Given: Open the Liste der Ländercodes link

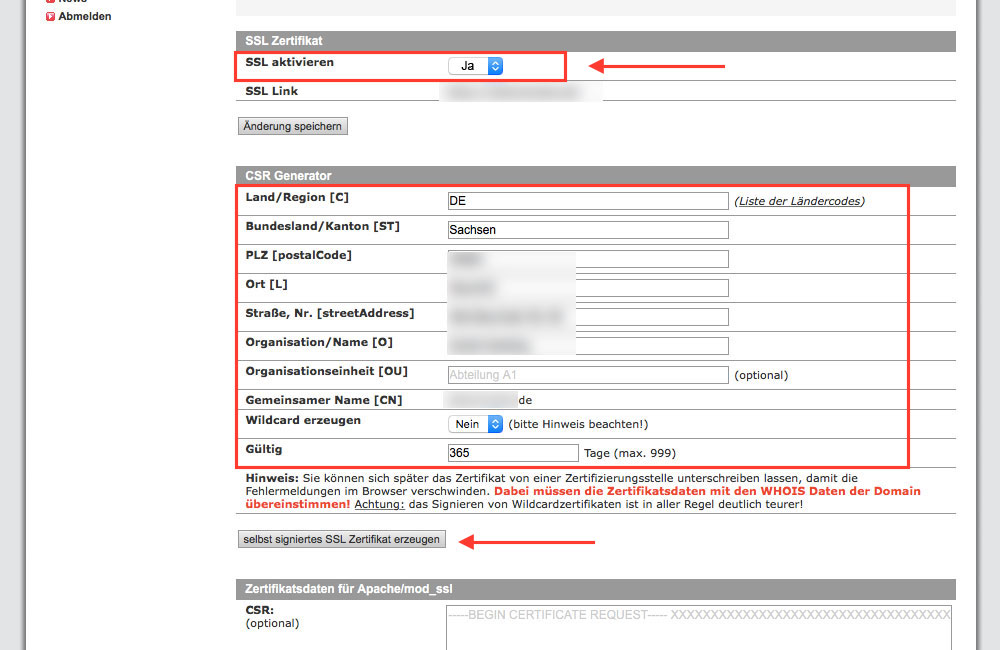Looking at the screenshot, I should 800,201.
